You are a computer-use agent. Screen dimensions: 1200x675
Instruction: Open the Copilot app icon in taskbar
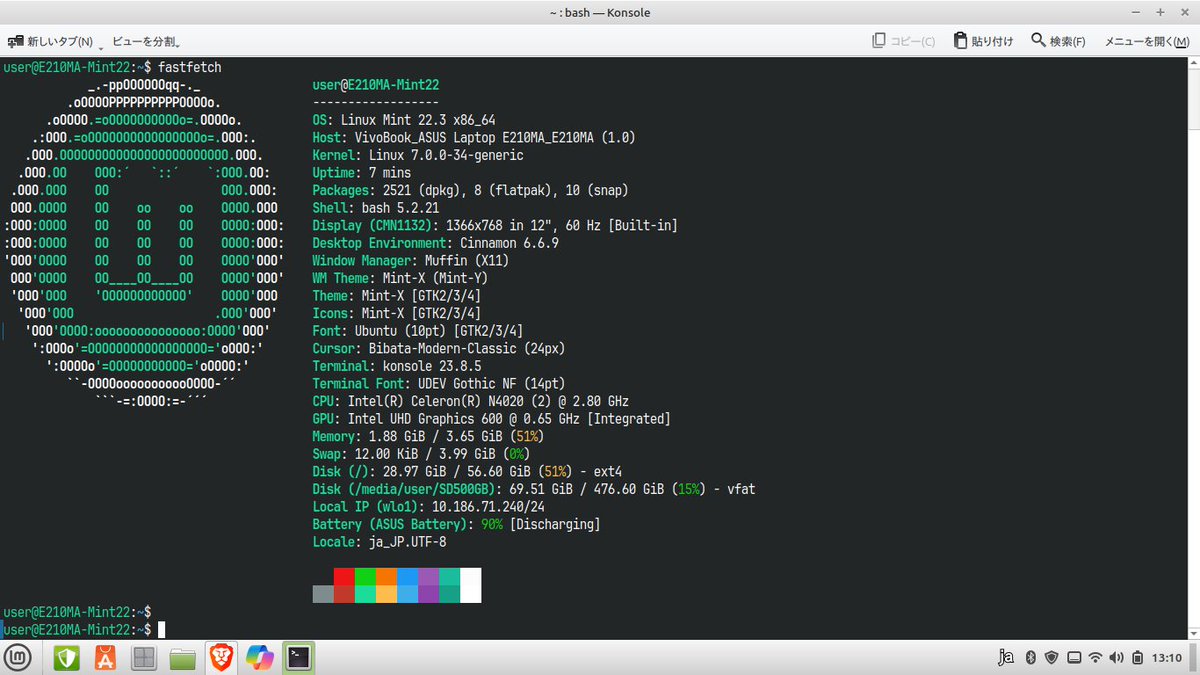tap(259, 657)
